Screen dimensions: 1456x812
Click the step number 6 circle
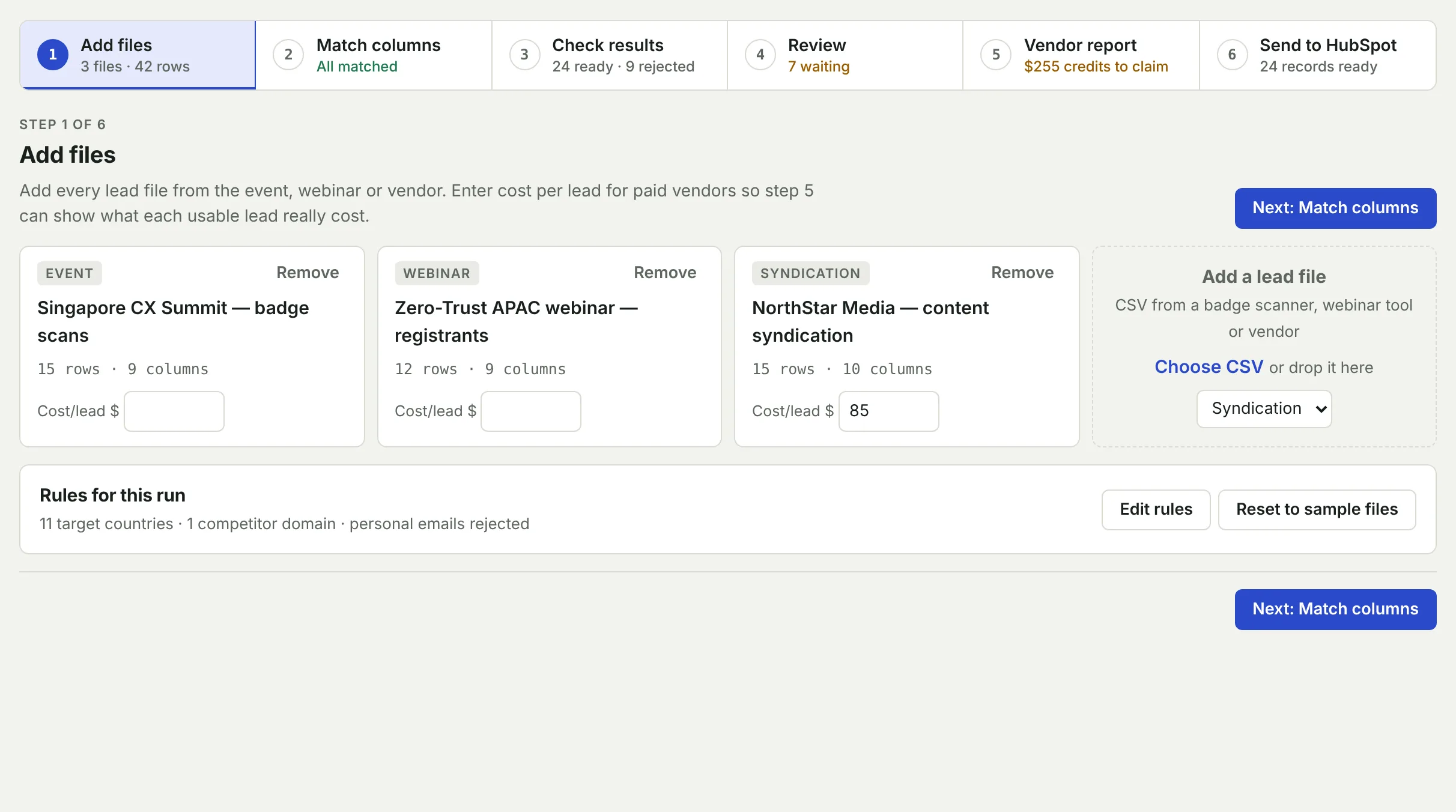click(1232, 55)
